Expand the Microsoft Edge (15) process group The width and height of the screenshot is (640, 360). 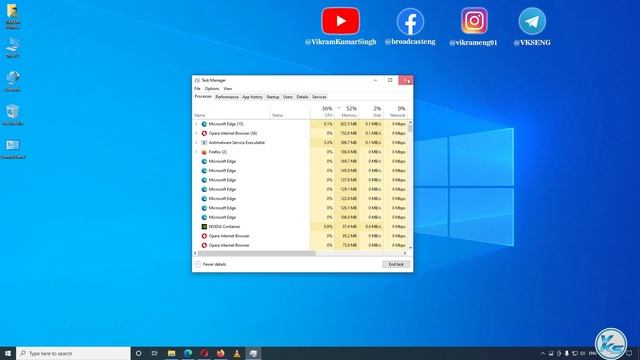pos(196,124)
